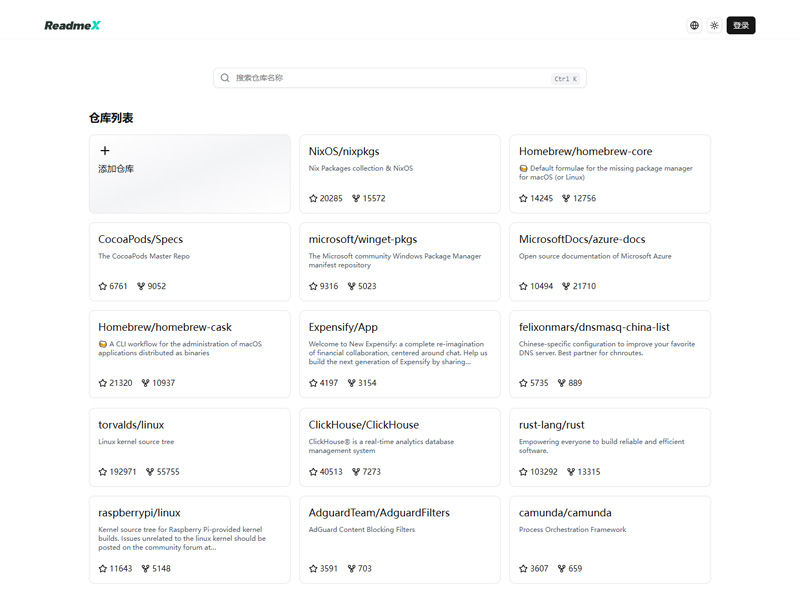Open the MicrosoftDocs/azure-docs repository
Image resolution: width=800 pixels, height=600 pixels.
tap(609, 261)
